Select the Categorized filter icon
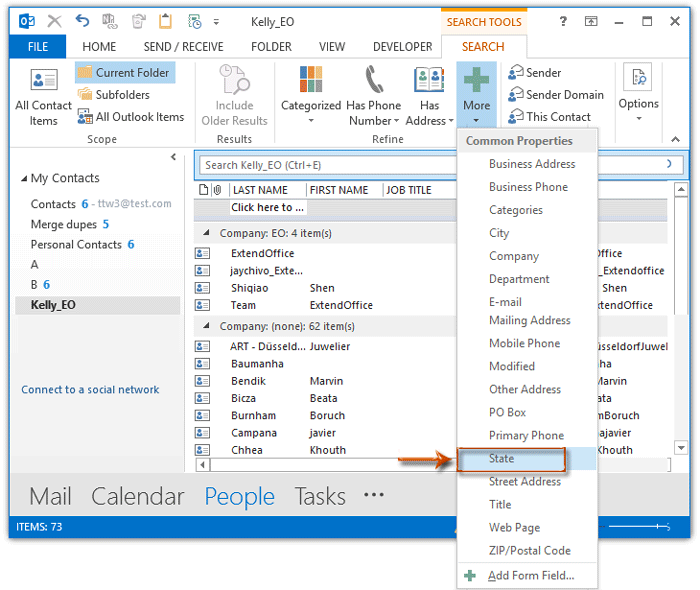Image resolution: width=700 pixels, height=590 pixels. pos(310,82)
